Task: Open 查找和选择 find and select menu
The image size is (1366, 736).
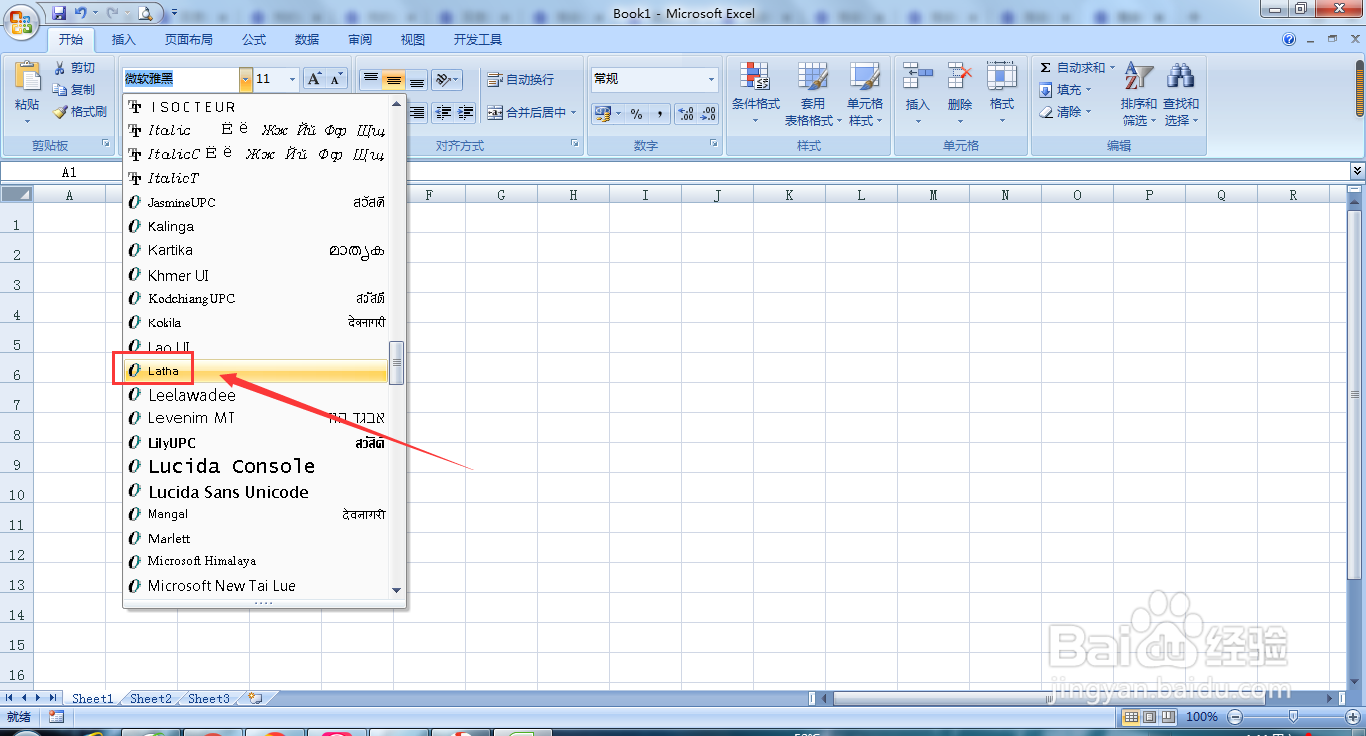Action: tap(1180, 94)
